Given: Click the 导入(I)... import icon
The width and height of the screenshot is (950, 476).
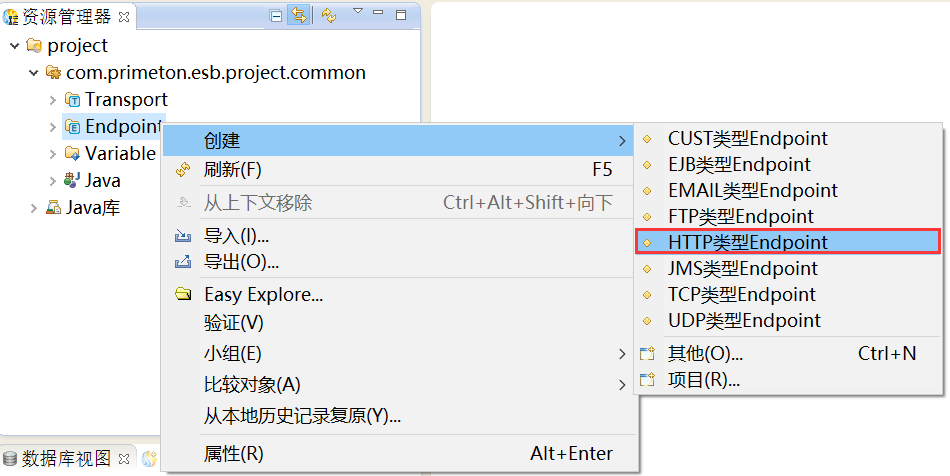Looking at the screenshot, I should point(182,236).
